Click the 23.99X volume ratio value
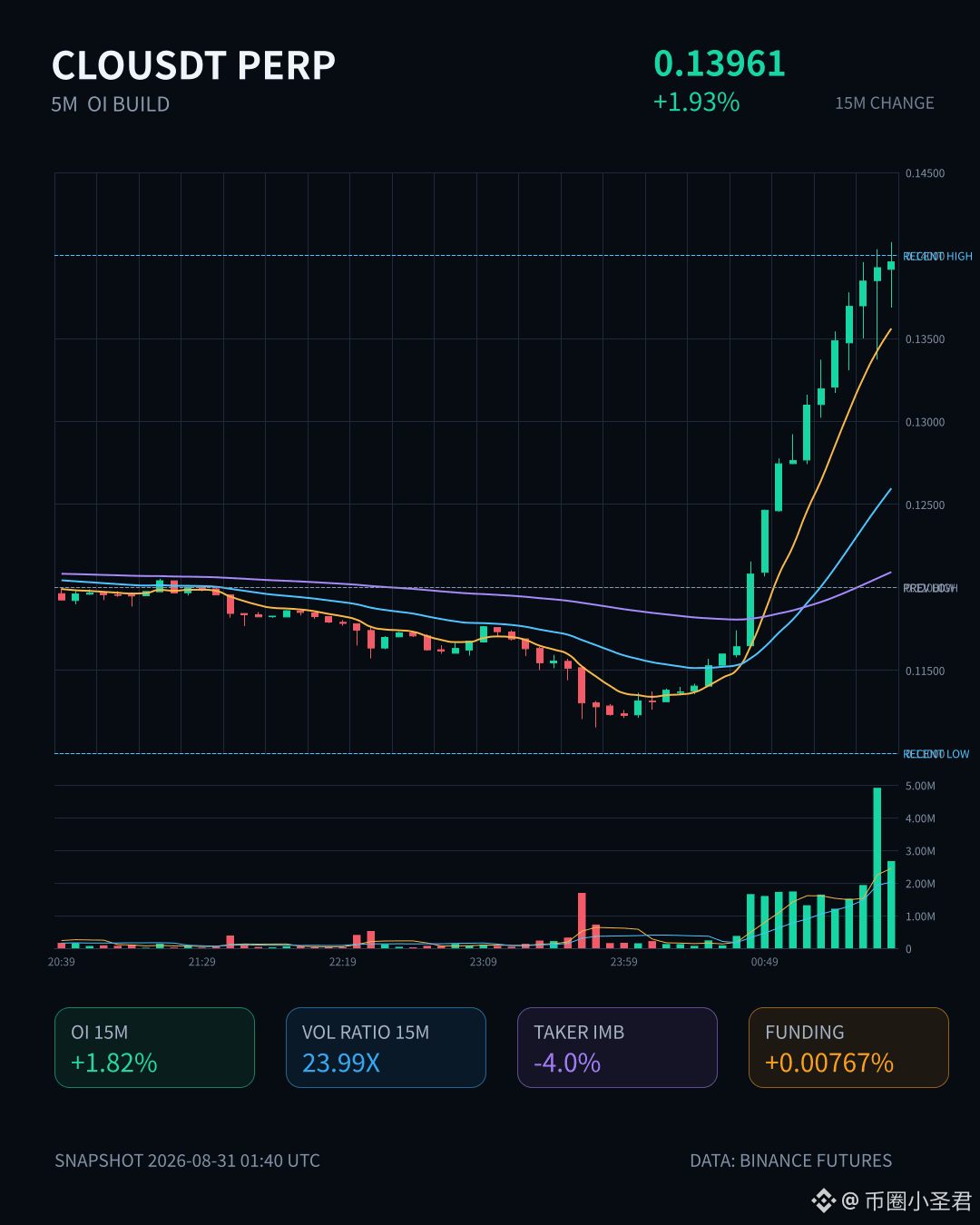 click(x=341, y=1063)
